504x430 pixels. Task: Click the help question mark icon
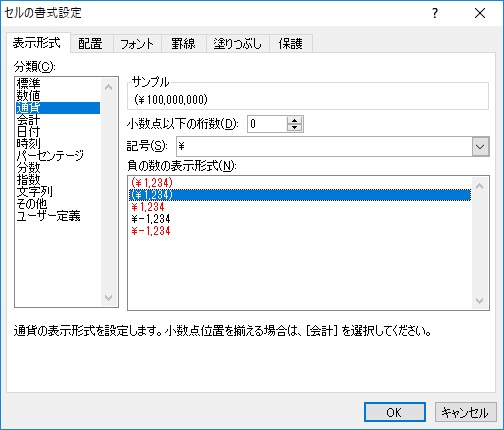pos(435,13)
